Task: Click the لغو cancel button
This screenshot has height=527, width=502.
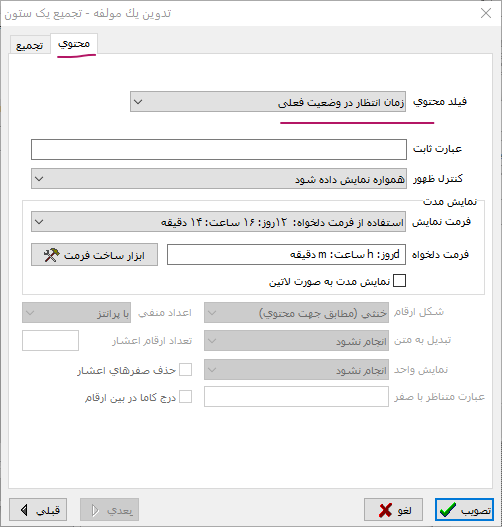Action: (393, 510)
